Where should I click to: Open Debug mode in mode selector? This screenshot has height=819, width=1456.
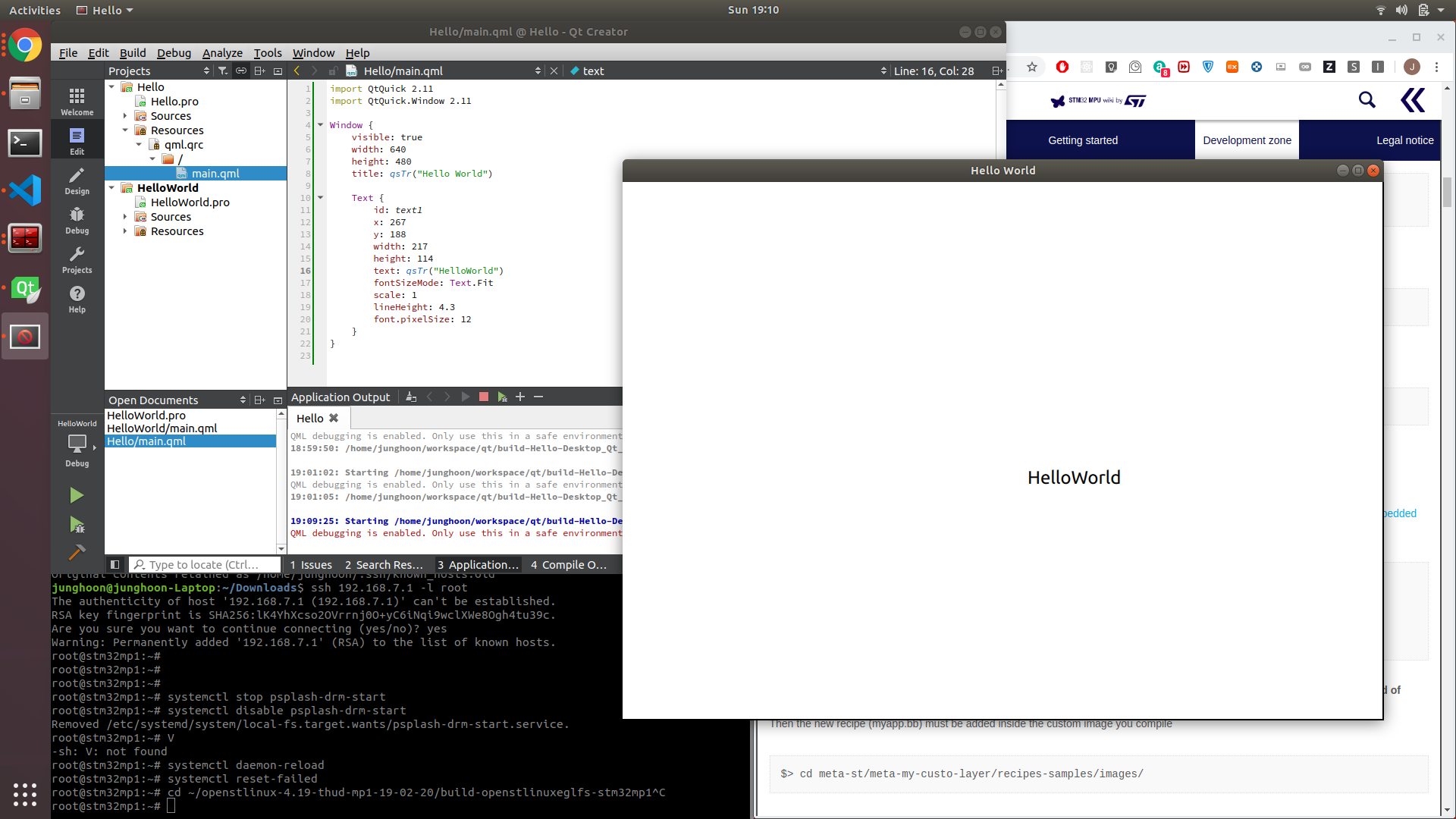(77, 220)
